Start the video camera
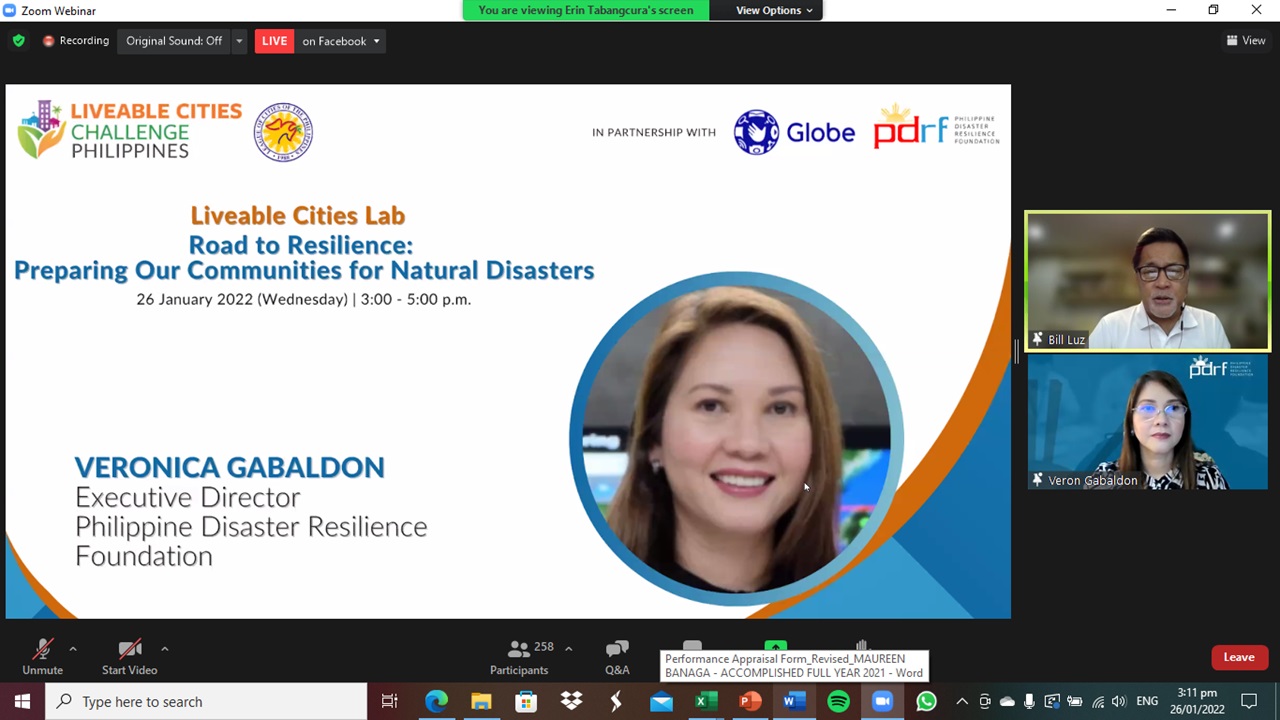Screen dimensions: 1280x720 click(x=129, y=657)
